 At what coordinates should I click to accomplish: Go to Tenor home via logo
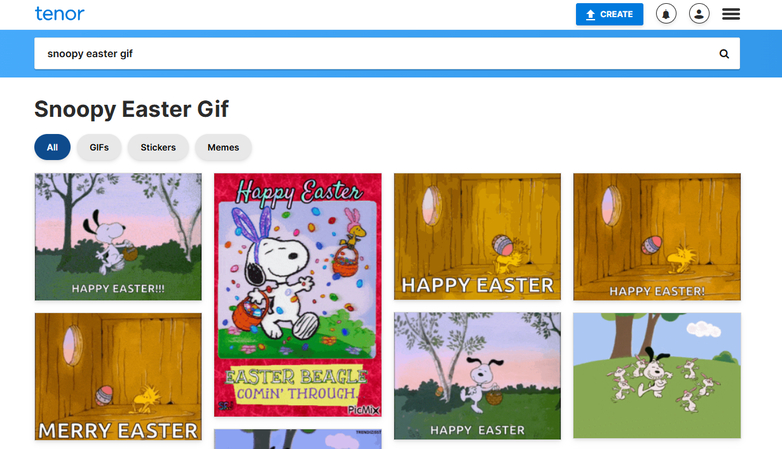tap(59, 13)
